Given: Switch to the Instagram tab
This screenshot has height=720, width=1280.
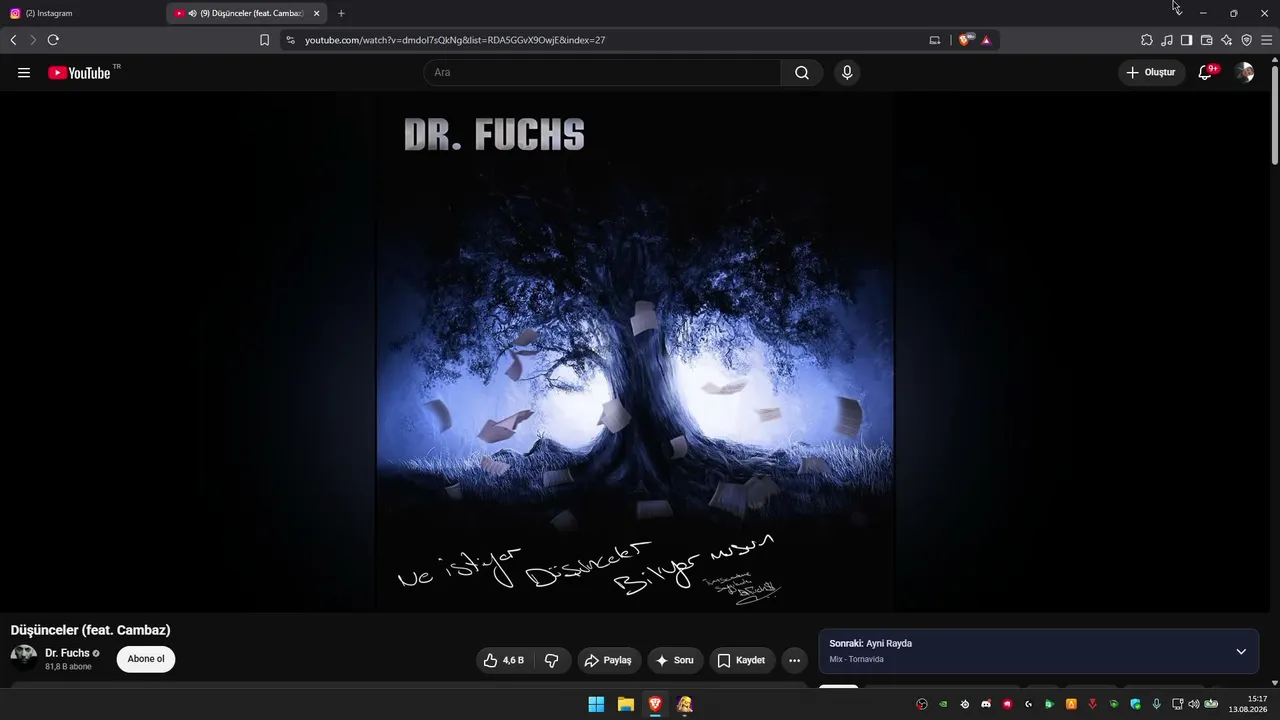Looking at the screenshot, I should pyautogui.click(x=82, y=13).
